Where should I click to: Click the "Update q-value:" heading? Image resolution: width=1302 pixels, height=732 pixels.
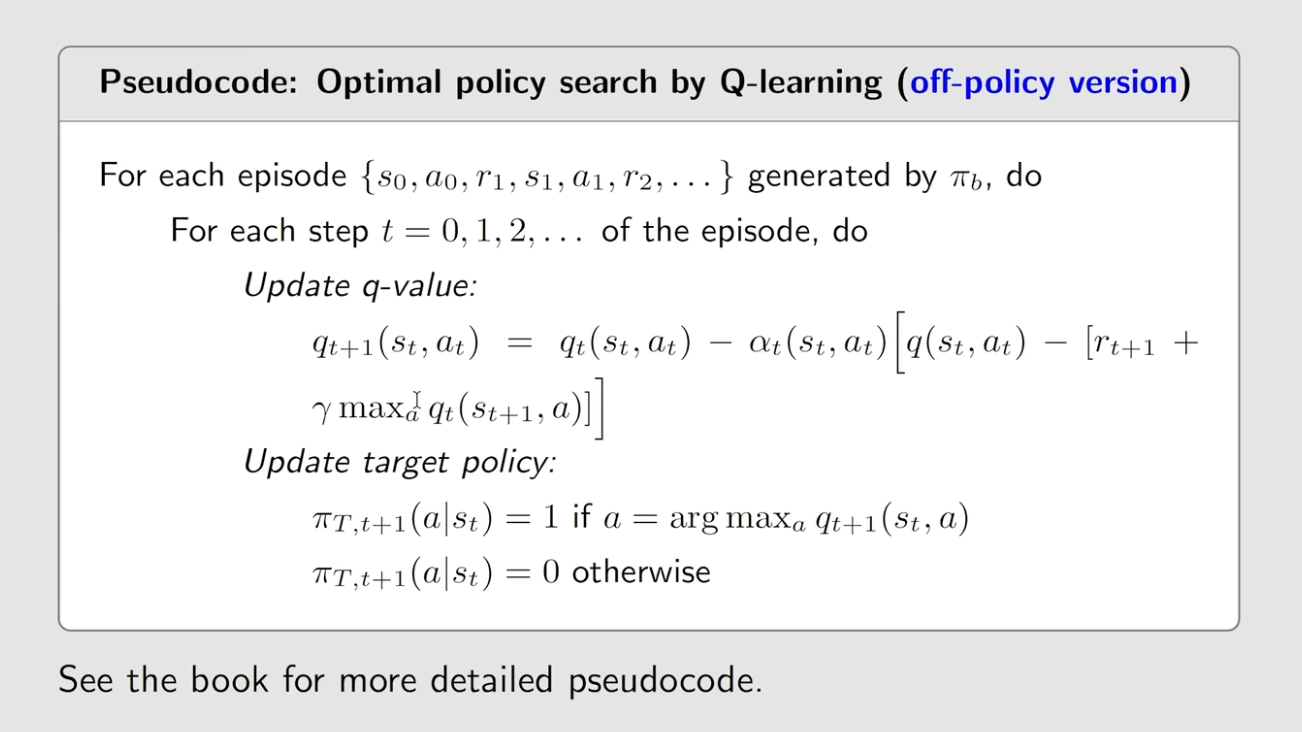click(x=360, y=285)
